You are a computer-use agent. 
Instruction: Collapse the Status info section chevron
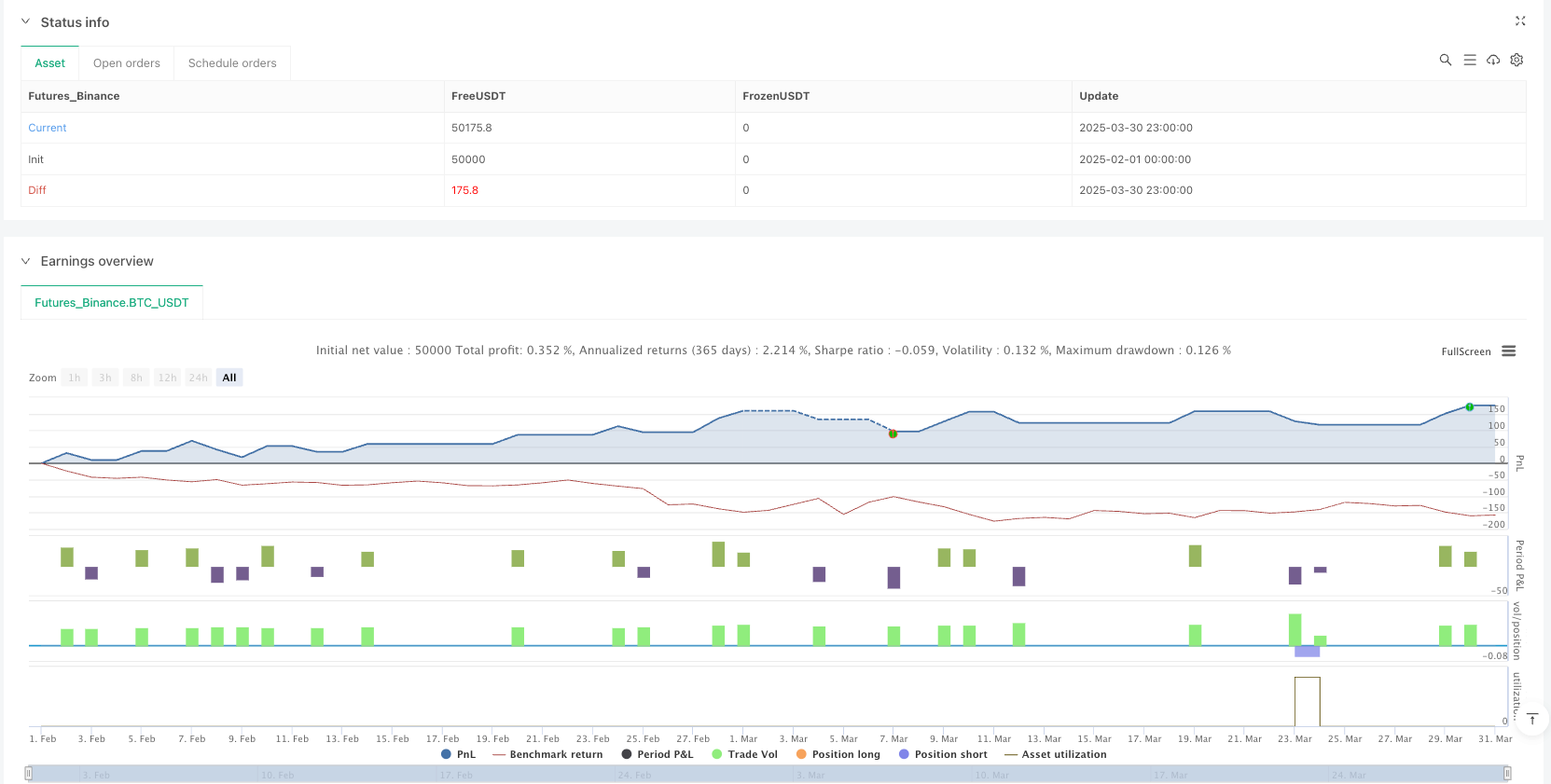[25, 21]
